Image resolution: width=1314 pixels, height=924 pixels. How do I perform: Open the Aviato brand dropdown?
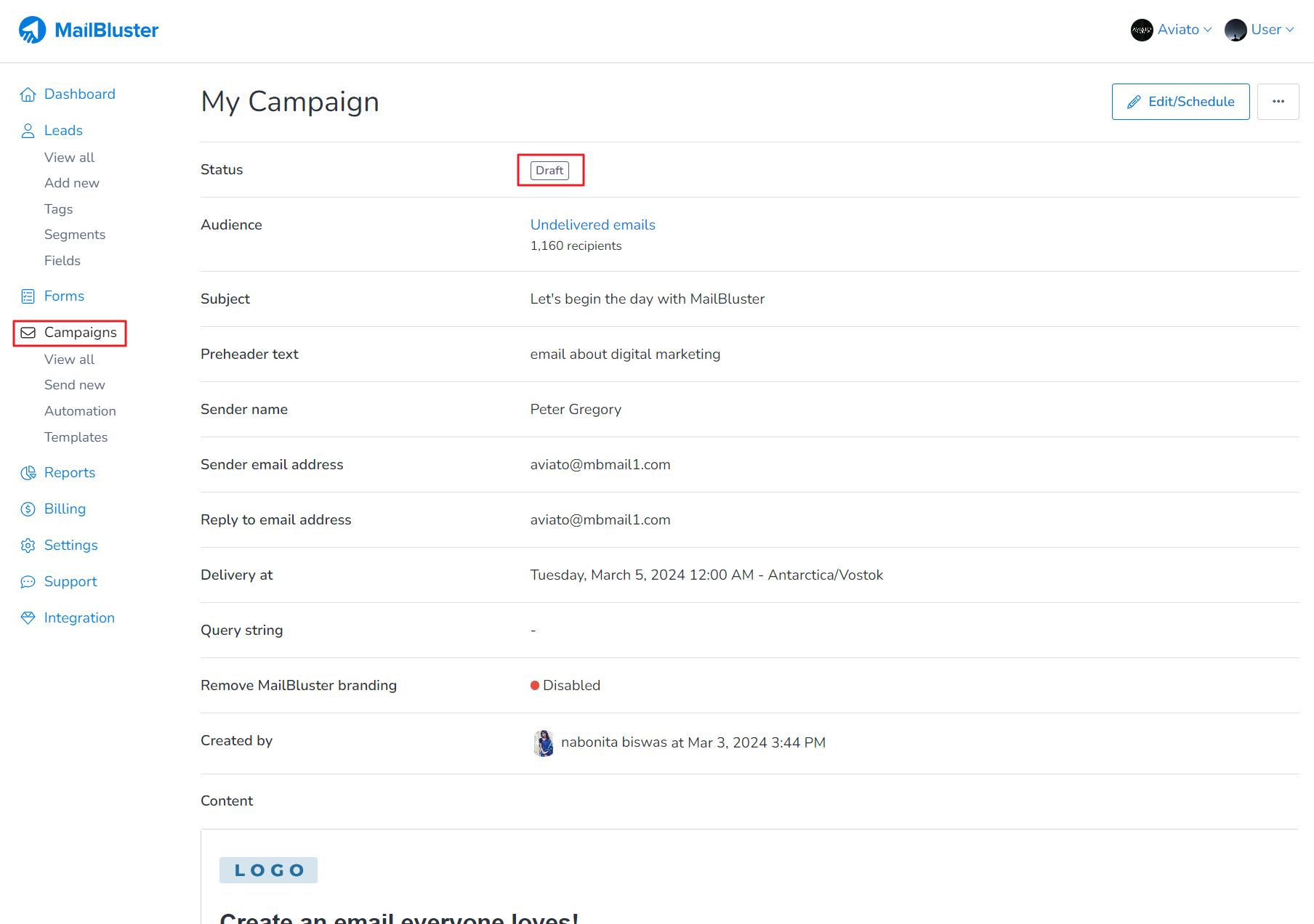point(1171,30)
